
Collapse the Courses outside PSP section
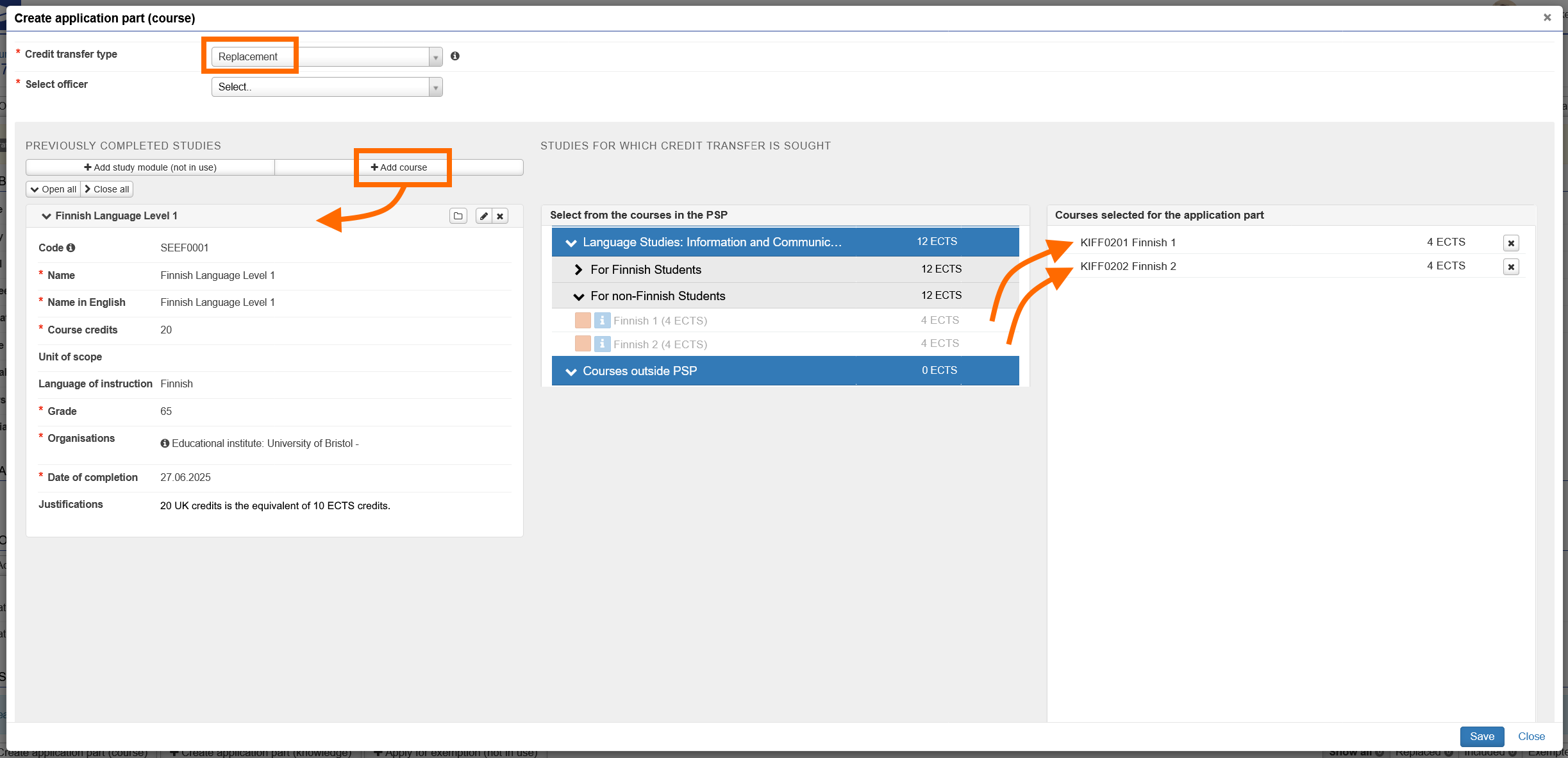(x=571, y=371)
